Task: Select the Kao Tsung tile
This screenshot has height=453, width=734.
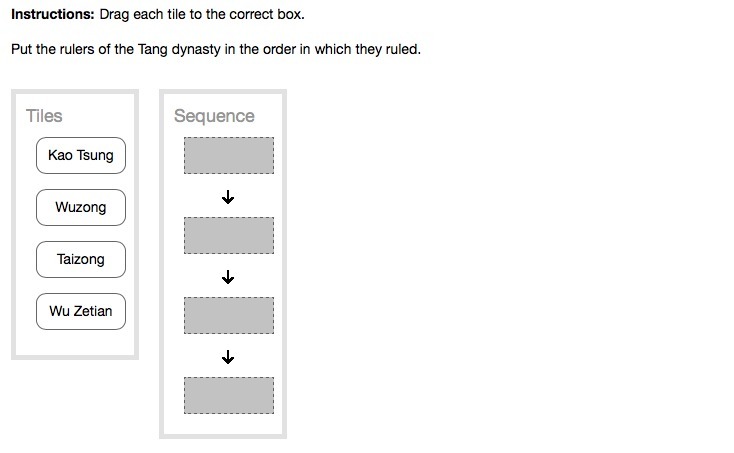Action: coord(81,156)
